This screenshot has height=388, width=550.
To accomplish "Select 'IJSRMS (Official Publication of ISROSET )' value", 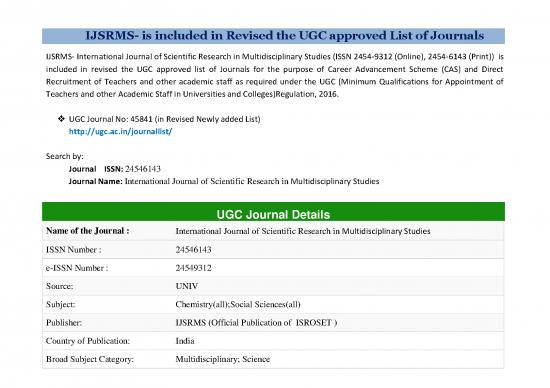I will pyautogui.click(x=256, y=323).
